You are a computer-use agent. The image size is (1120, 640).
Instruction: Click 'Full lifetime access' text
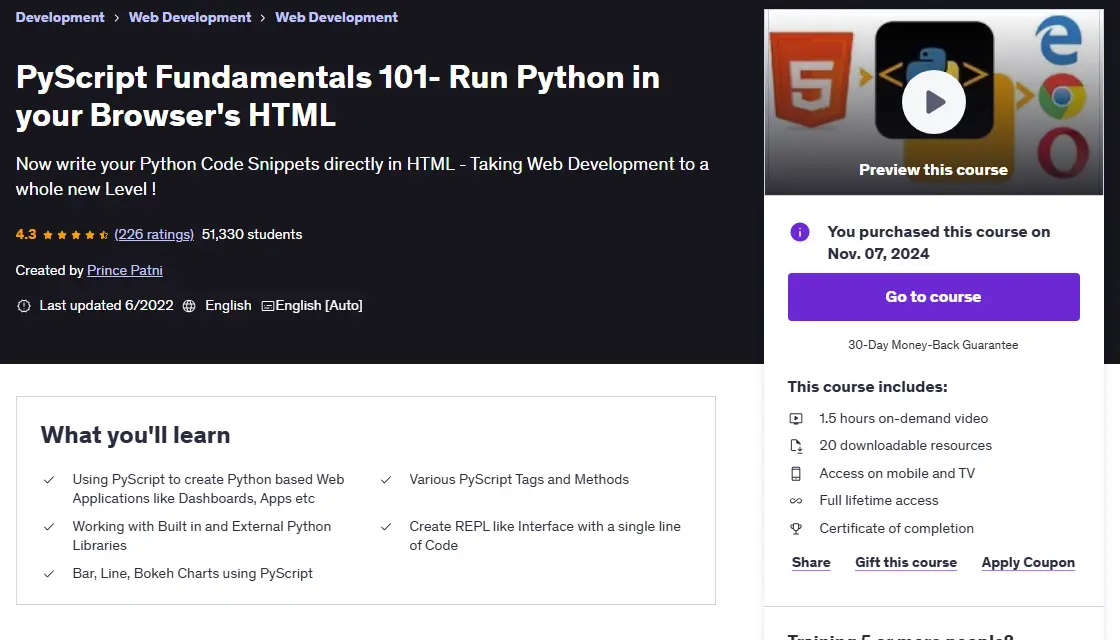(879, 501)
